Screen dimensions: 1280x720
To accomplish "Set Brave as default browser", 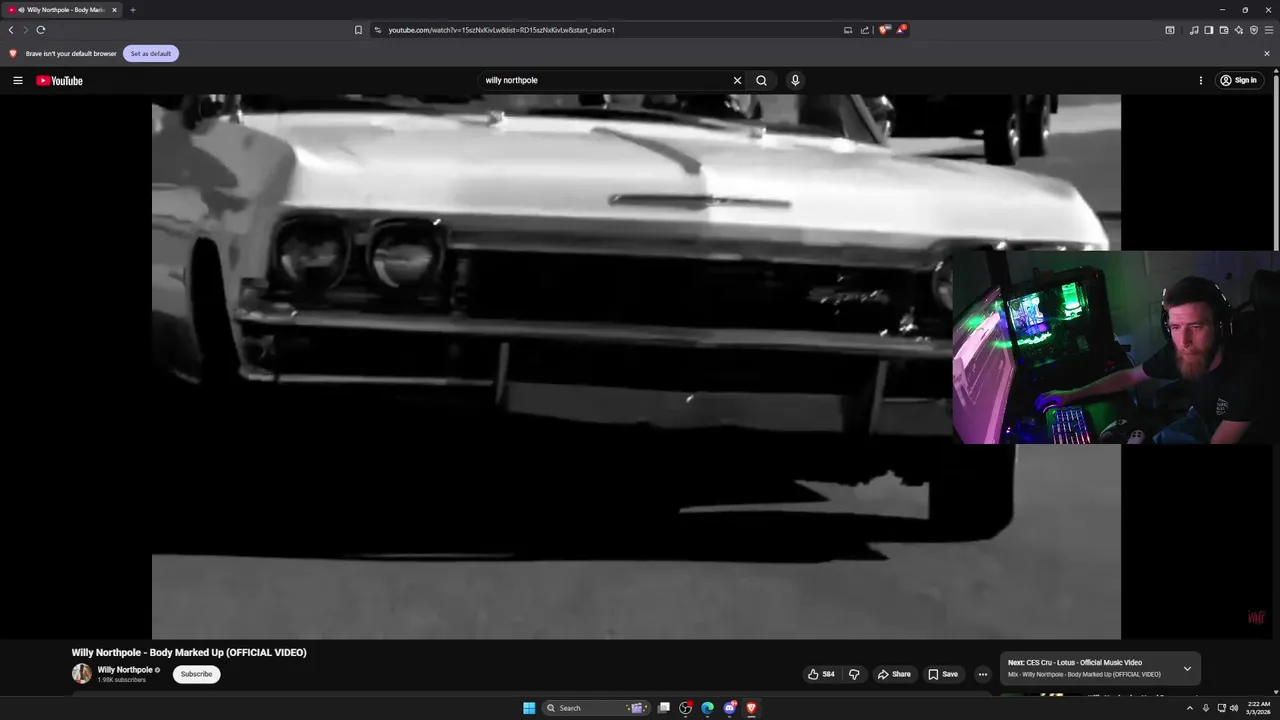I will pos(151,53).
